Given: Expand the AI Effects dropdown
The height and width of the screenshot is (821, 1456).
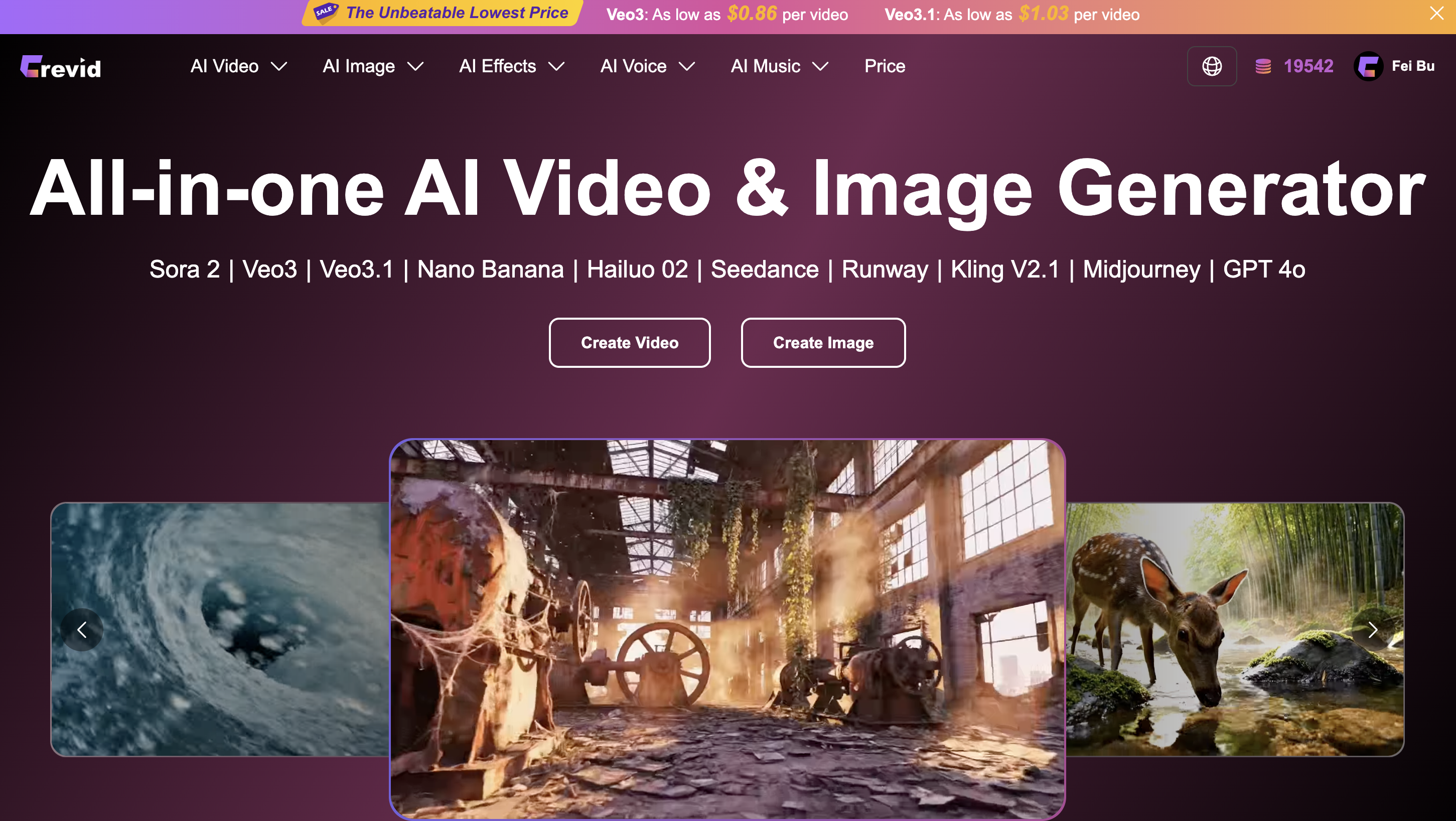Looking at the screenshot, I should click(511, 66).
